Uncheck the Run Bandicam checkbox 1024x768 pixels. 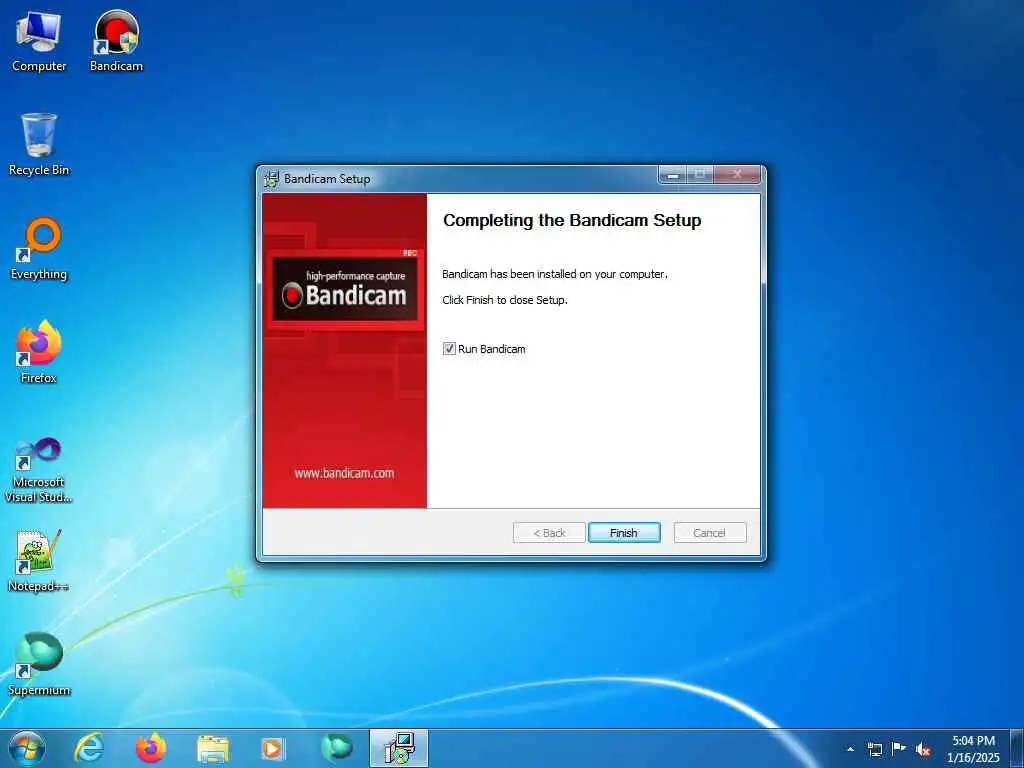449,349
